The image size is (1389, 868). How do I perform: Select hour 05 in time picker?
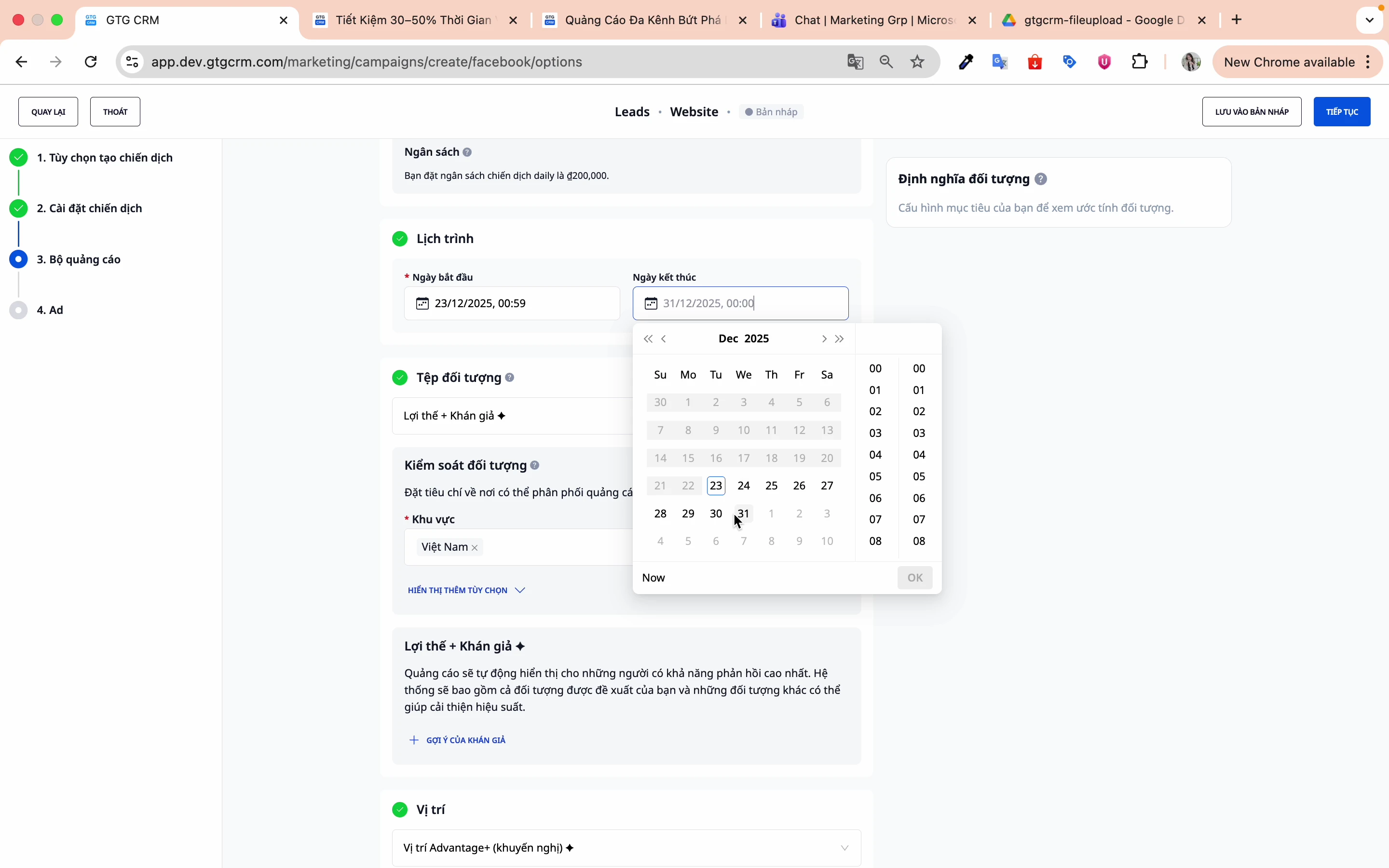[875, 476]
